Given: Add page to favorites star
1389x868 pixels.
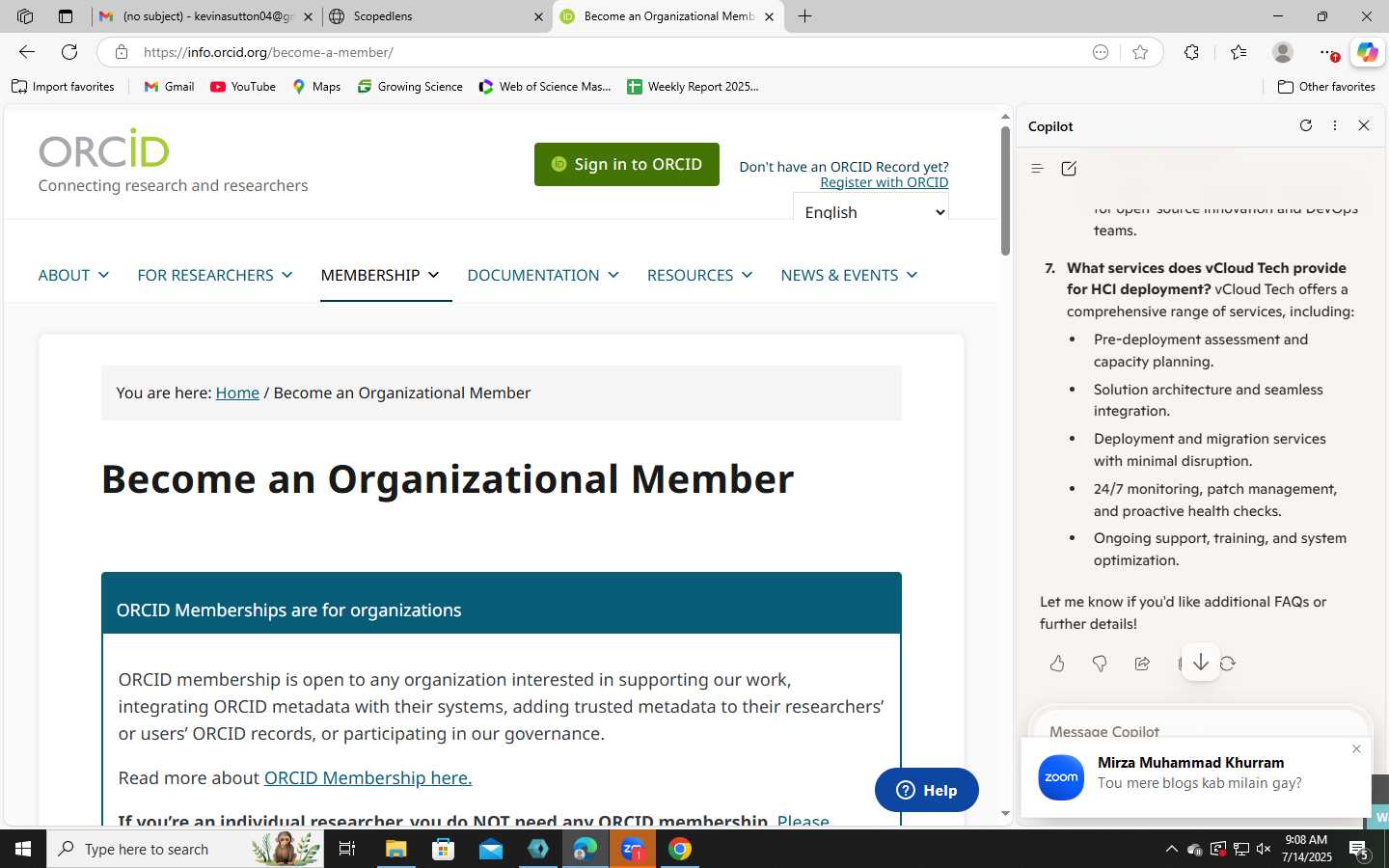Looking at the screenshot, I should pos(1140,52).
